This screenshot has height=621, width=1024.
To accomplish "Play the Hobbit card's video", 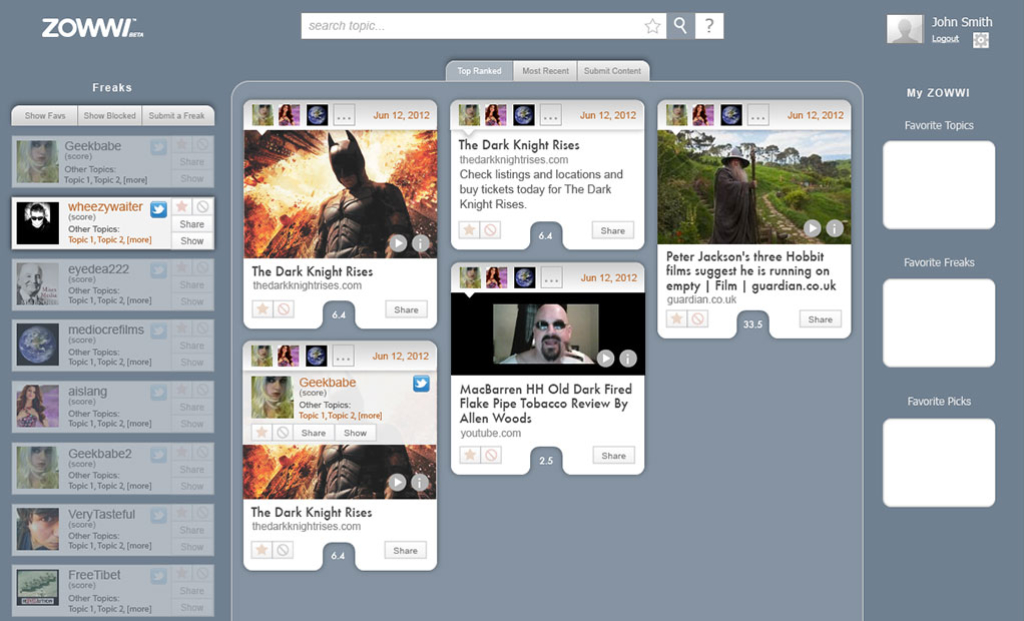I will [812, 228].
